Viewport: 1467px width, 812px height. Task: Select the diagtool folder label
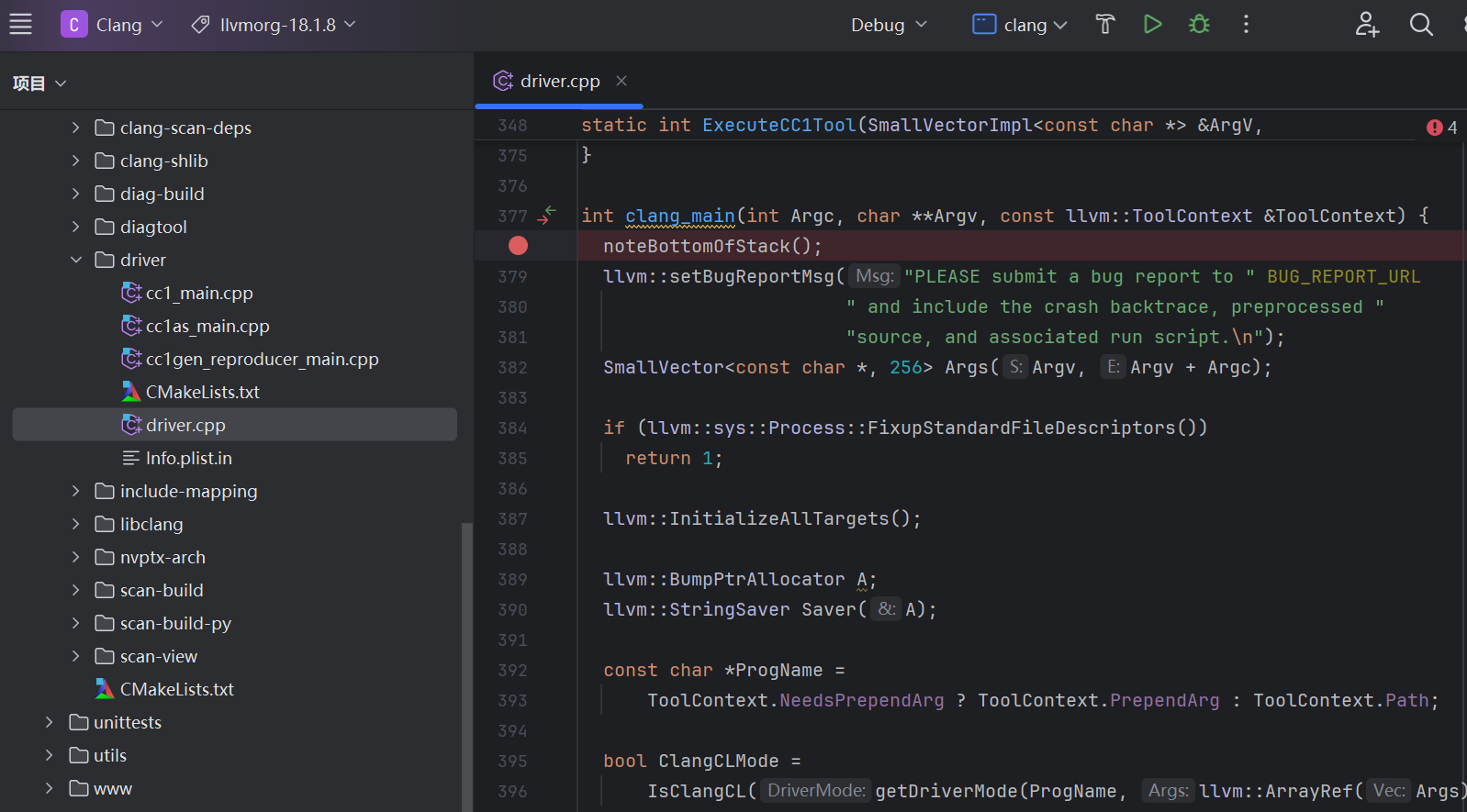(153, 227)
